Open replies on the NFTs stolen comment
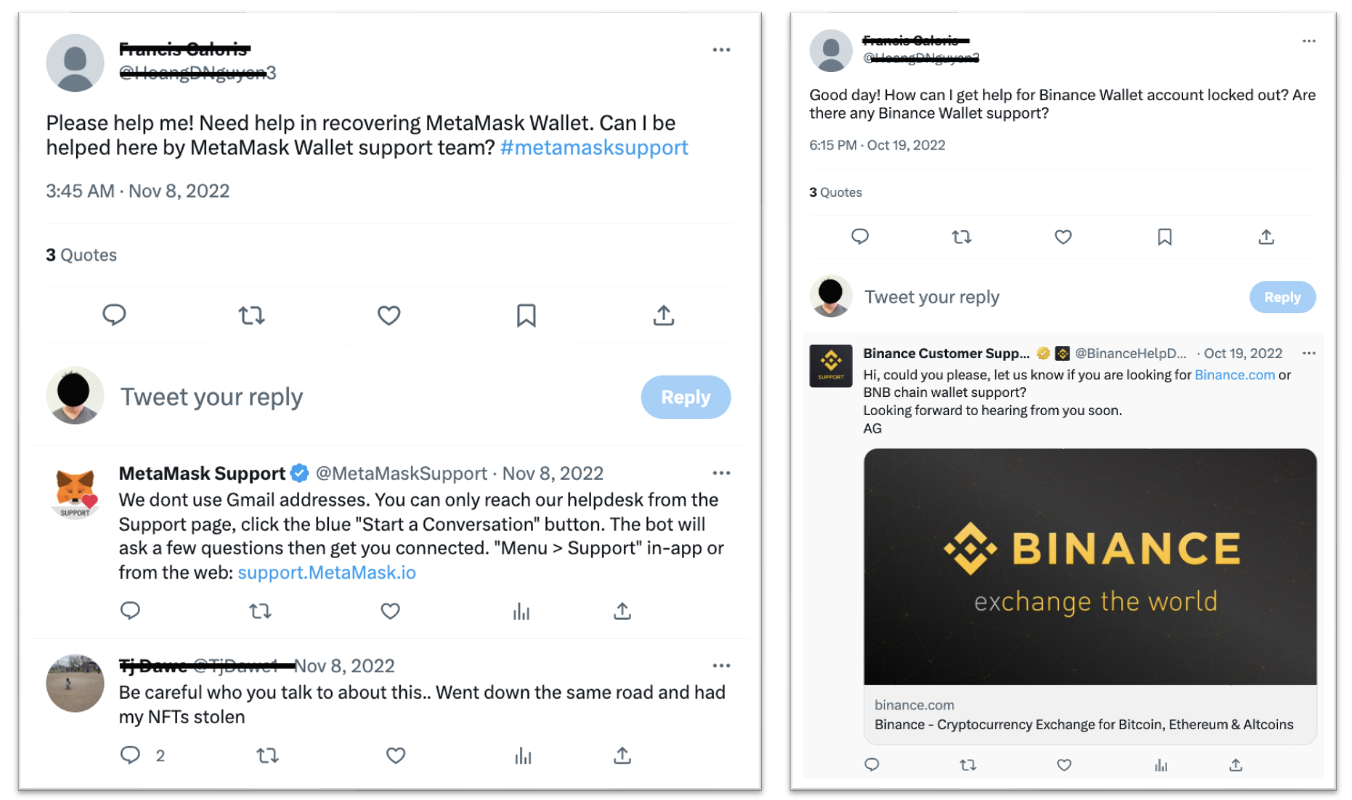The height and width of the screenshot is (800, 1352). pyautogui.click(x=131, y=755)
